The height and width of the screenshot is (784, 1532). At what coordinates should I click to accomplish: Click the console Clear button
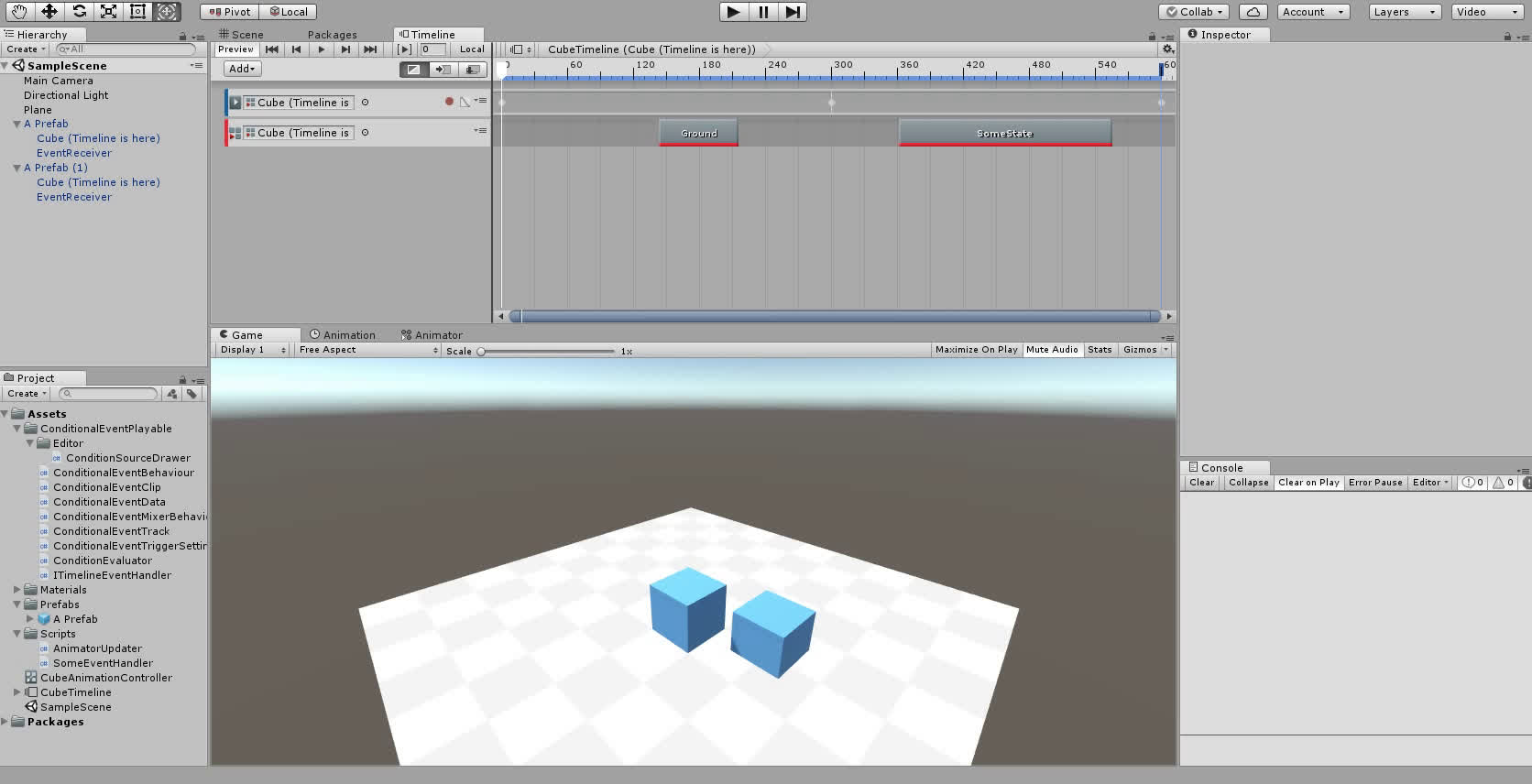[x=1201, y=483]
